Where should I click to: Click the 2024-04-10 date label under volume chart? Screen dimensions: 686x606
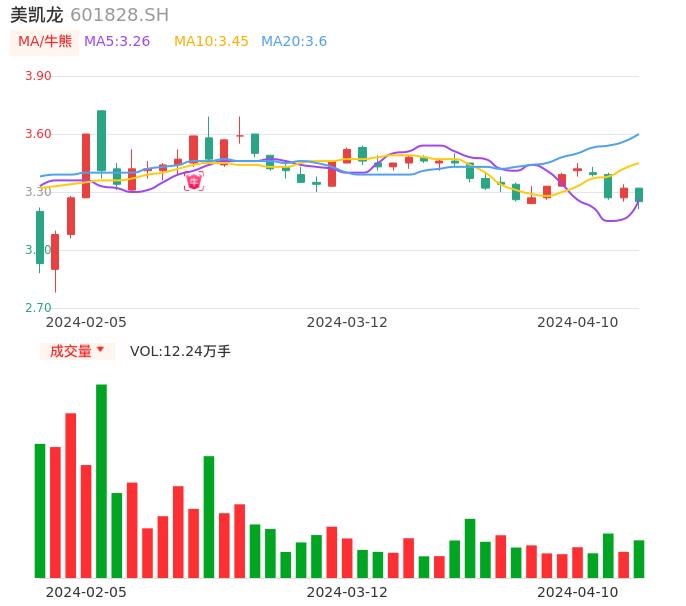click(x=578, y=592)
